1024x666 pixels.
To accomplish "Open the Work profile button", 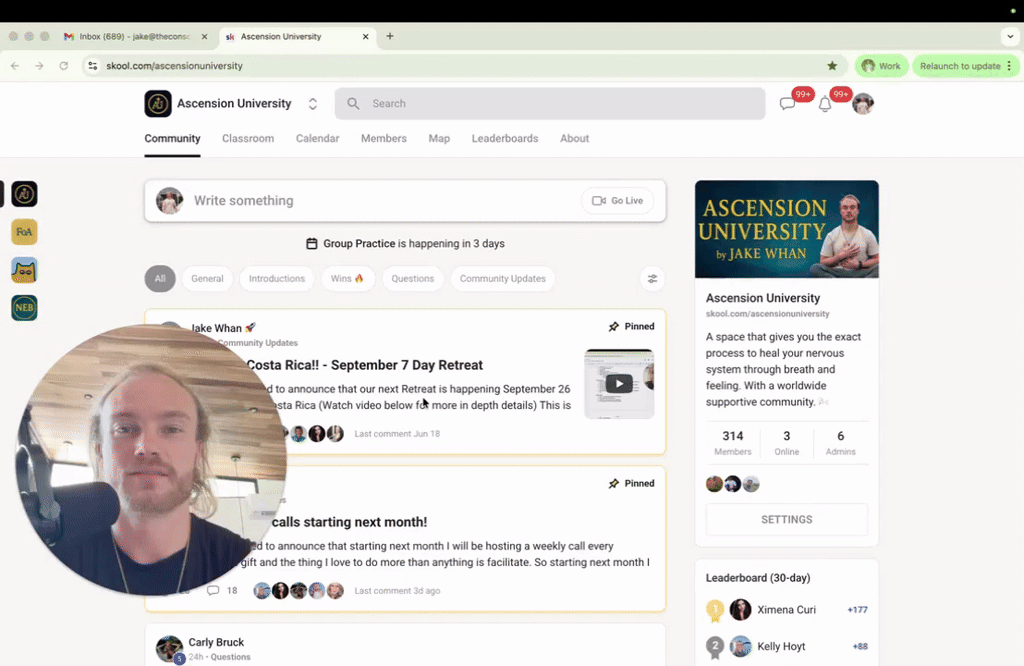I will pyautogui.click(x=882, y=66).
